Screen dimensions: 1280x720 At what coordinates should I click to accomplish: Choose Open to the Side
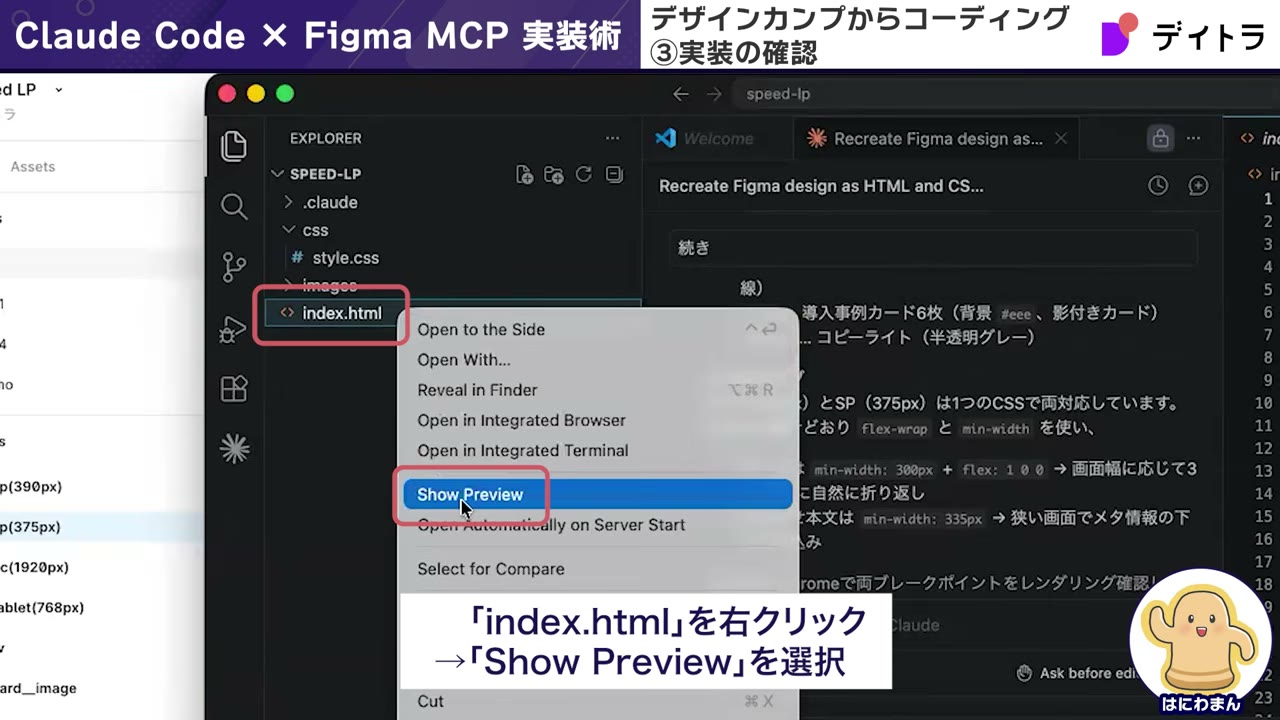pos(597,329)
